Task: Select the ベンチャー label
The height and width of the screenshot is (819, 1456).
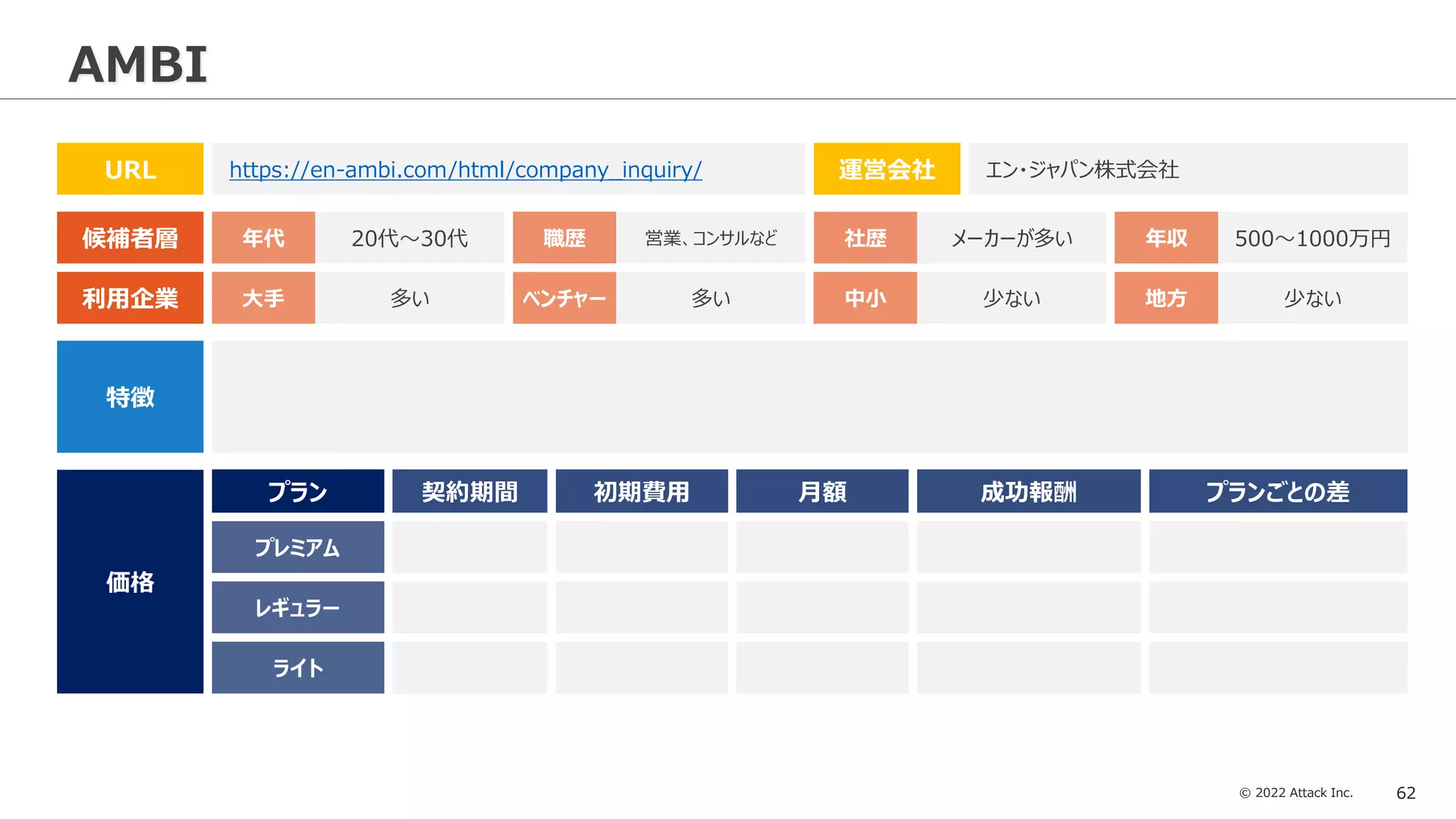Action: [x=564, y=298]
